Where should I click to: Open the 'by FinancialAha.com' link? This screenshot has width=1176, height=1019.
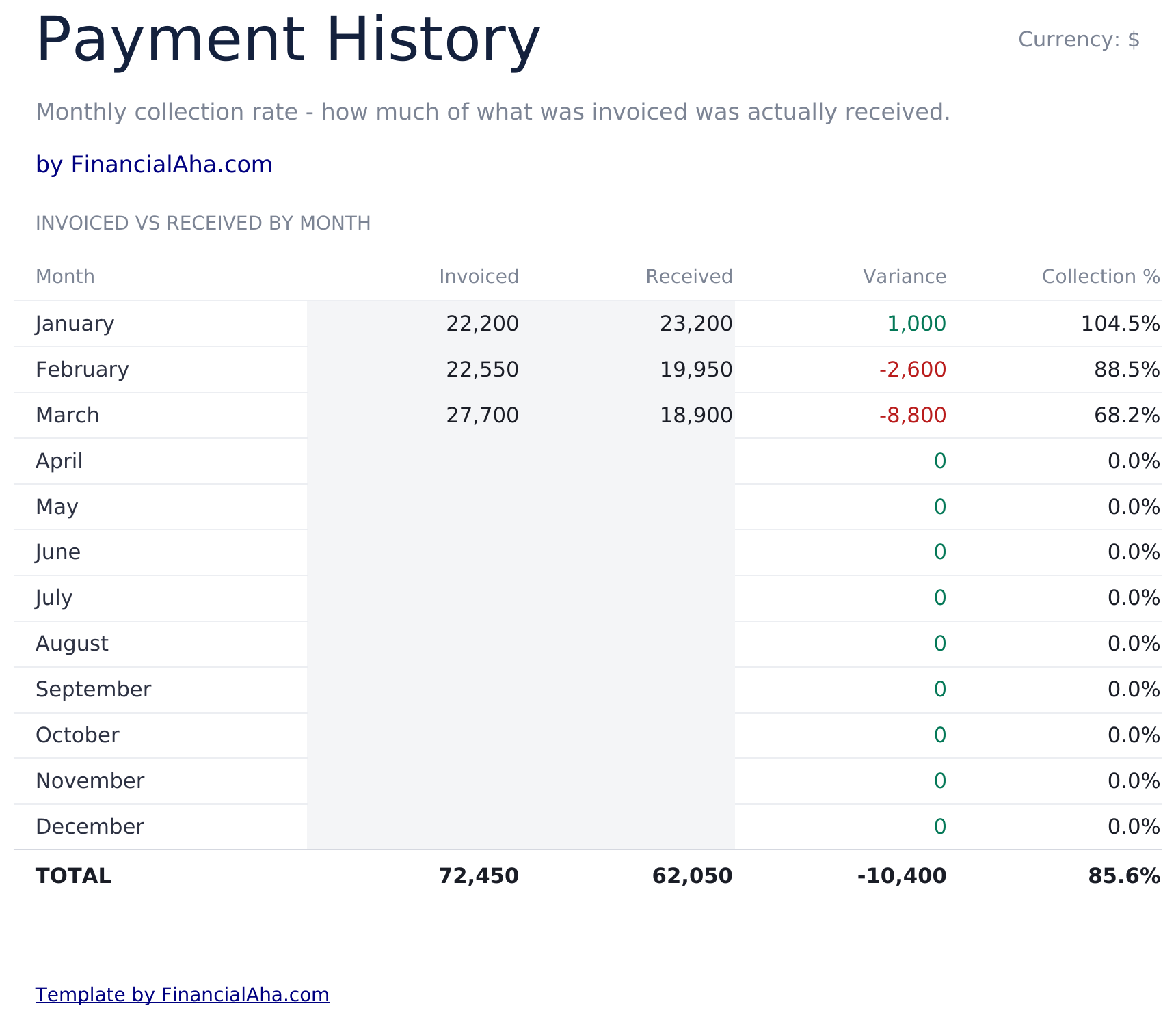tap(154, 165)
